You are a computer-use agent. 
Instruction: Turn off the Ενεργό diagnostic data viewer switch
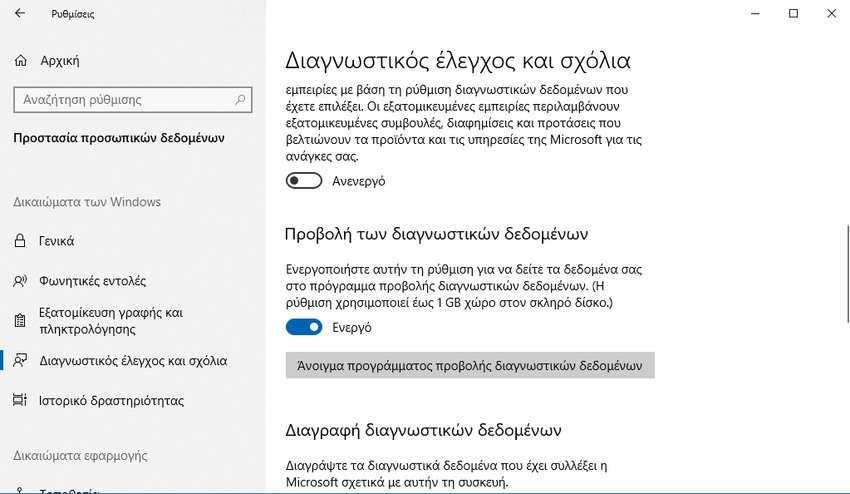[x=304, y=327]
